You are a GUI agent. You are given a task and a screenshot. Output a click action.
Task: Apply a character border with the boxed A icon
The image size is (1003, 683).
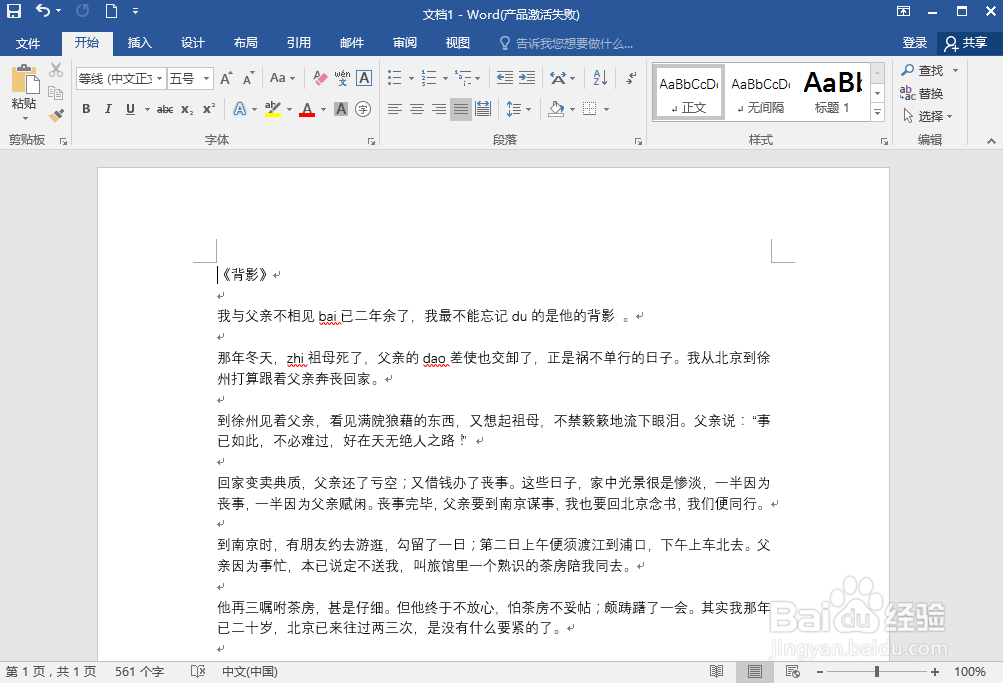coord(364,78)
